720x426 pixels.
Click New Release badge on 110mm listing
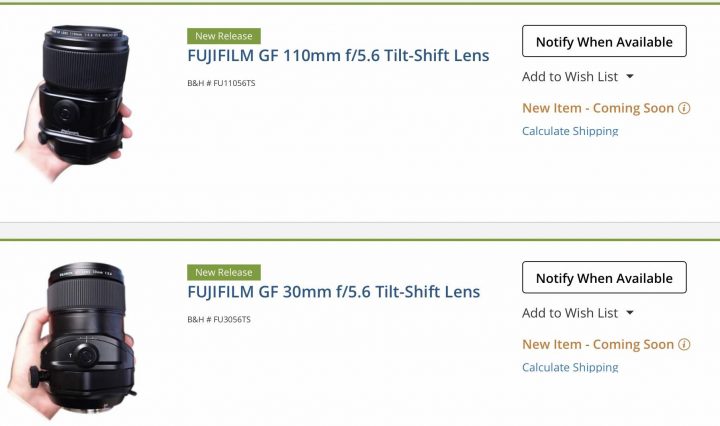click(x=224, y=36)
